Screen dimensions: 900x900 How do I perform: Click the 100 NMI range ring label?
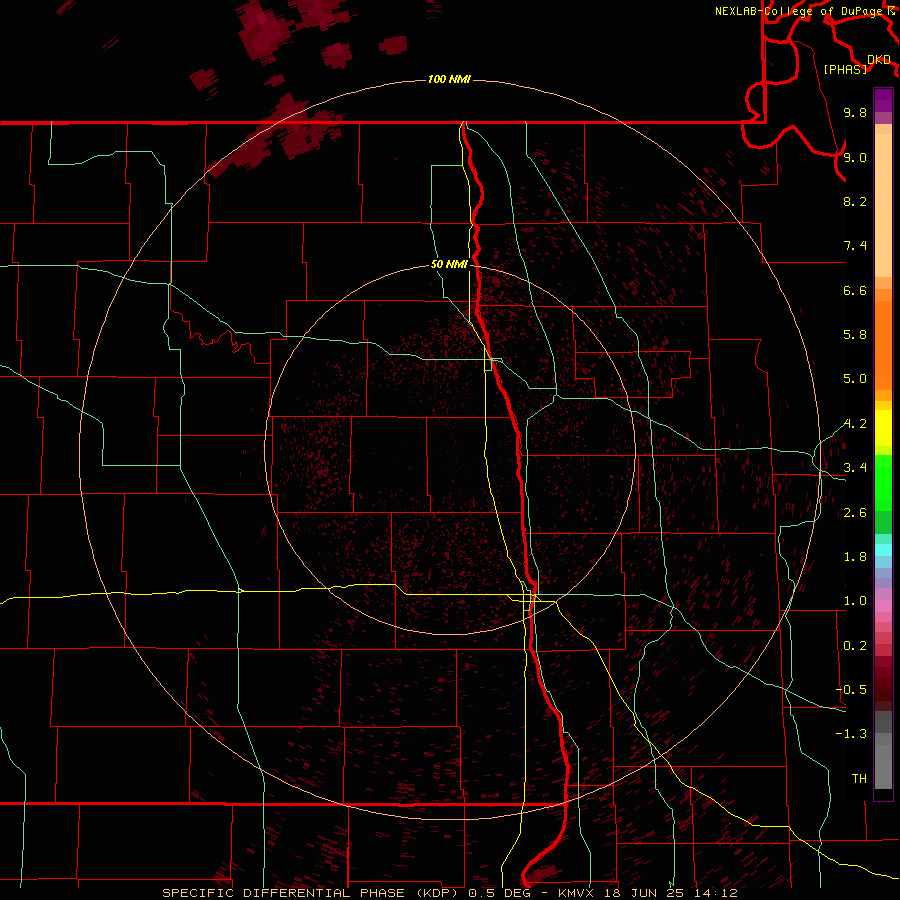pos(449,79)
